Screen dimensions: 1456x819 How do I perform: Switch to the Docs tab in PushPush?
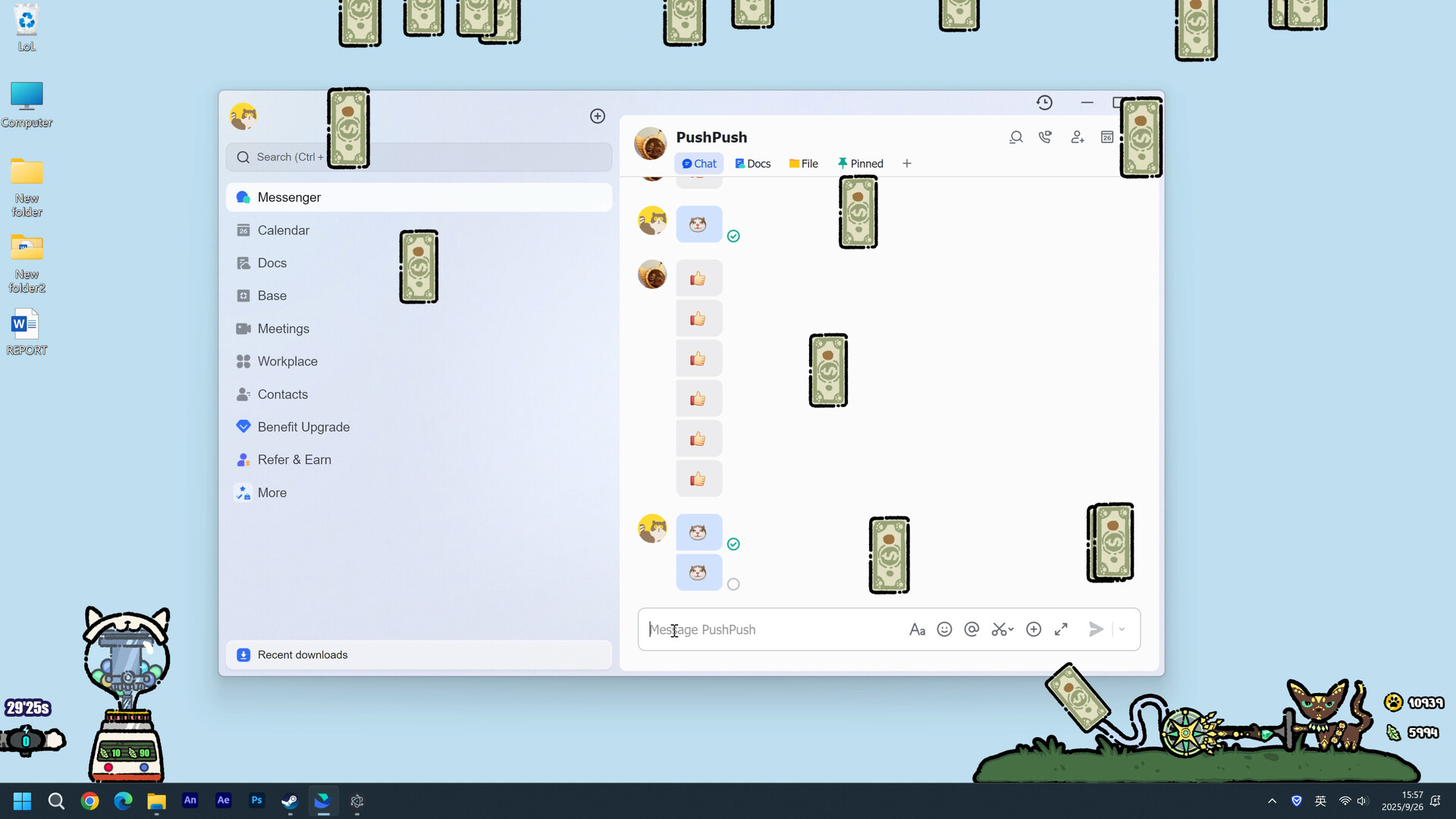(752, 163)
